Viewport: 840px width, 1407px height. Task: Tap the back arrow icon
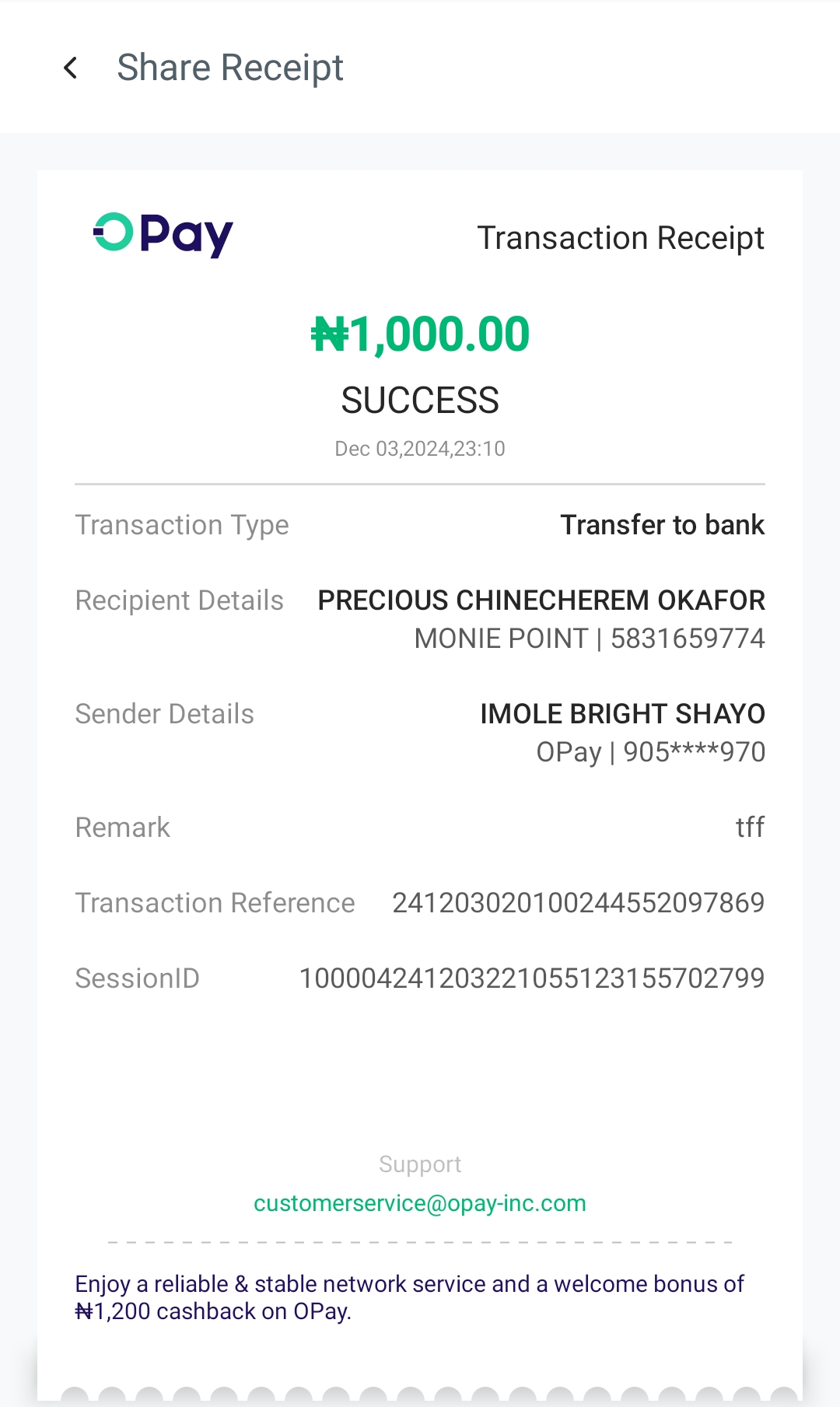(71, 68)
